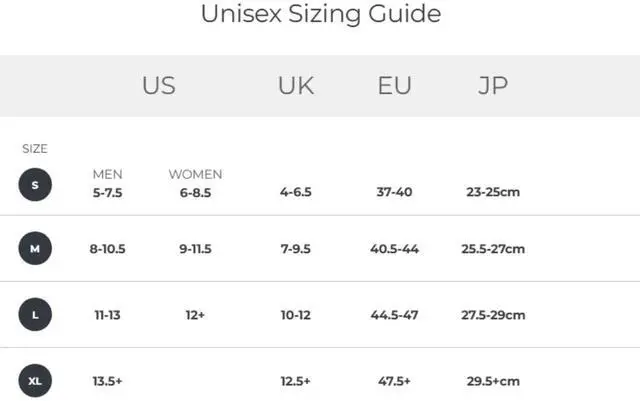The width and height of the screenshot is (640, 401).
Task: Click the Unisex Sizing Guide title
Action: (x=320, y=14)
